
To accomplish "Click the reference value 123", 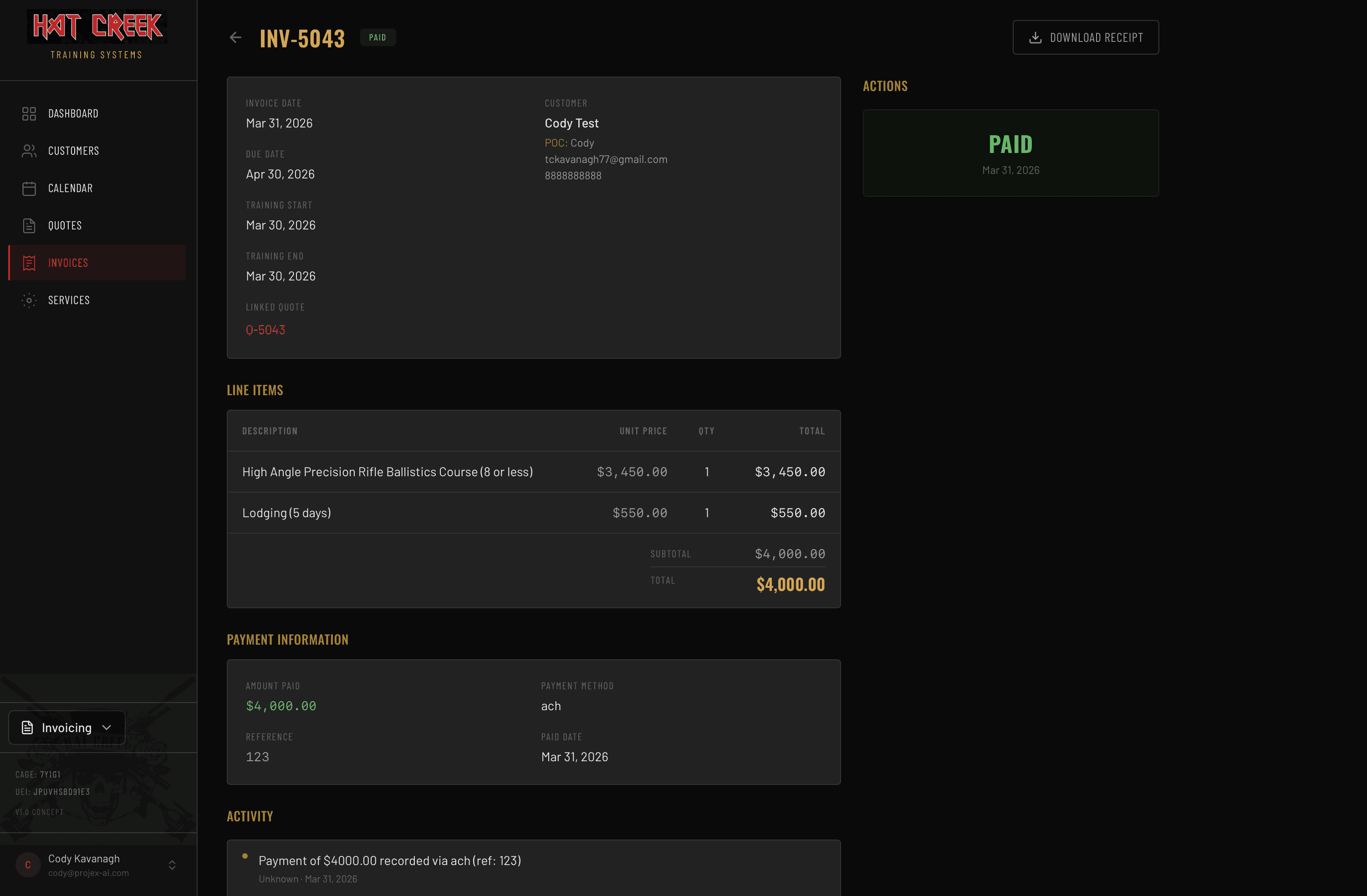I will tap(257, 758).
